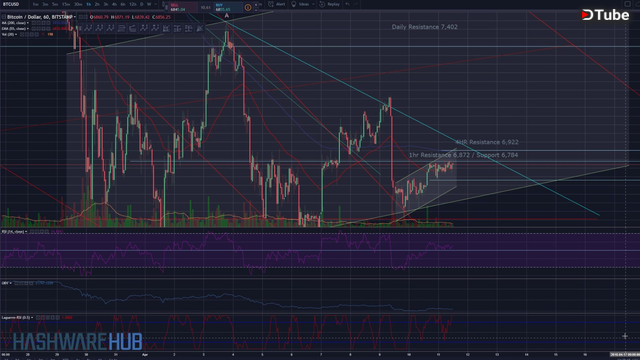Switch chart to 2h timeframe
The image size is (640, 360).
(x=97, y=4)
